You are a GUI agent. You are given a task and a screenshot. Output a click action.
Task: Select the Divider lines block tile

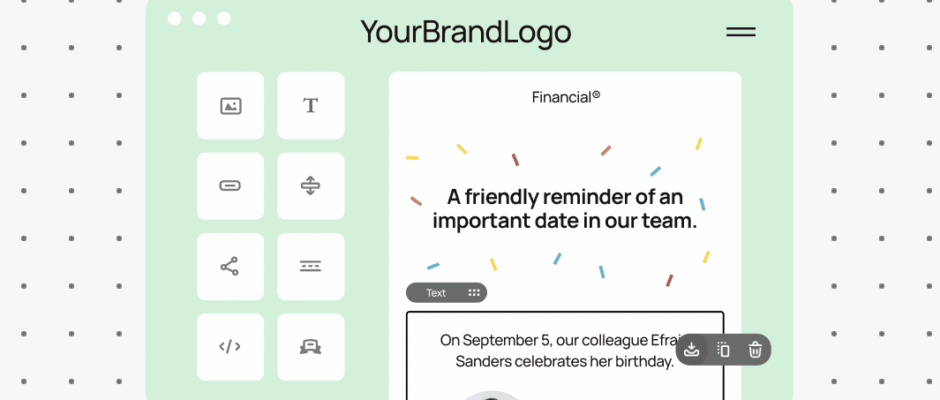[x=310, y=266]
